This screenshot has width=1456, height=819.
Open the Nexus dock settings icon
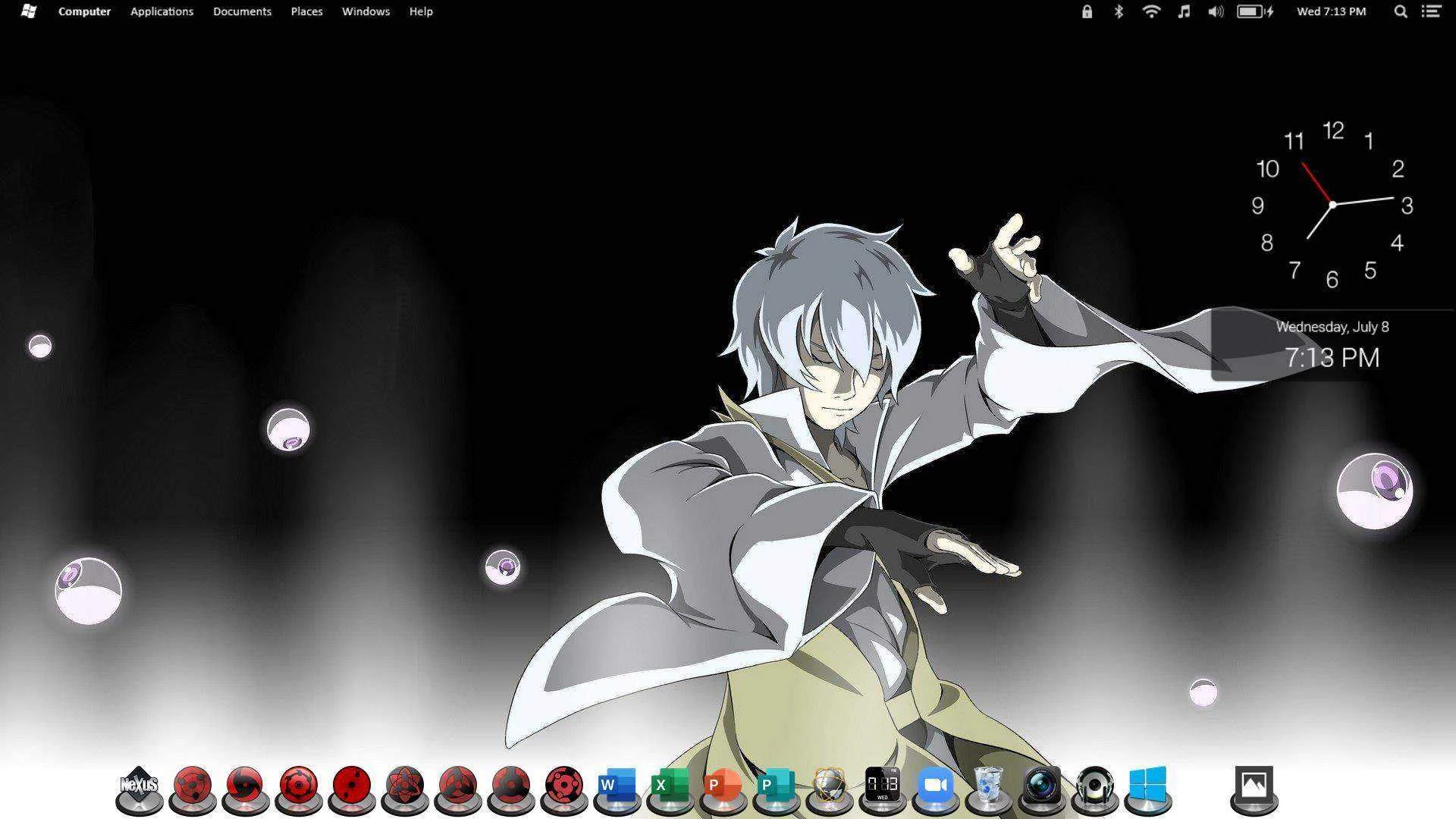[x=140, y=786]
